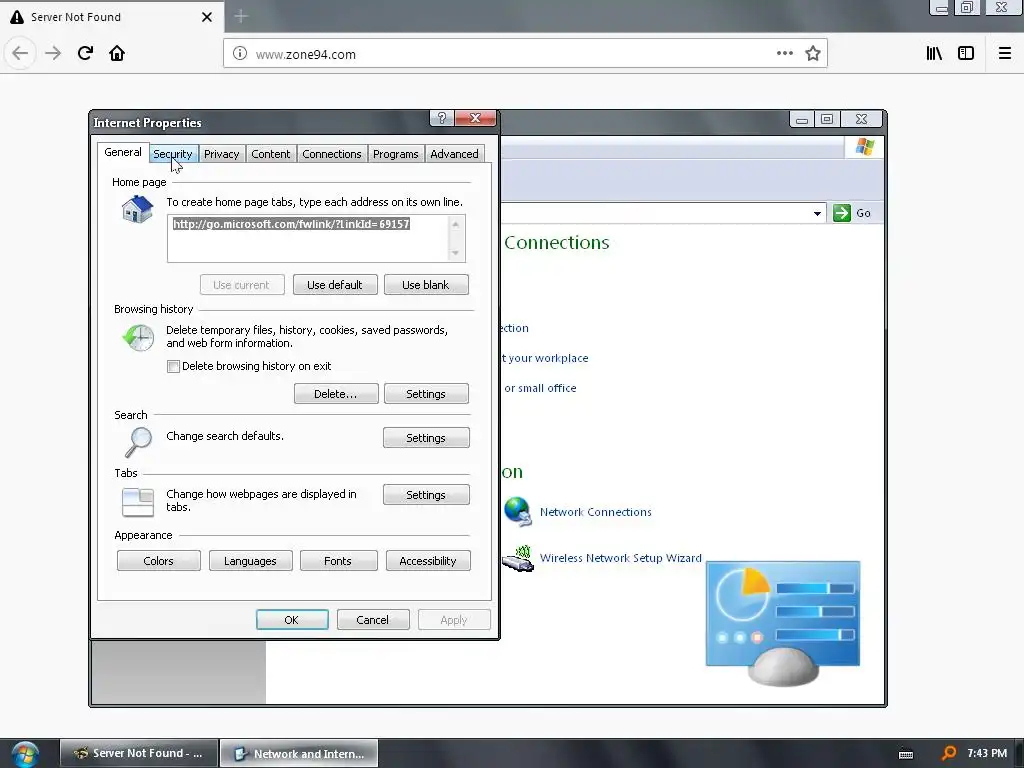
Task: Select the Programs tab
Action: tap(396, 154)
